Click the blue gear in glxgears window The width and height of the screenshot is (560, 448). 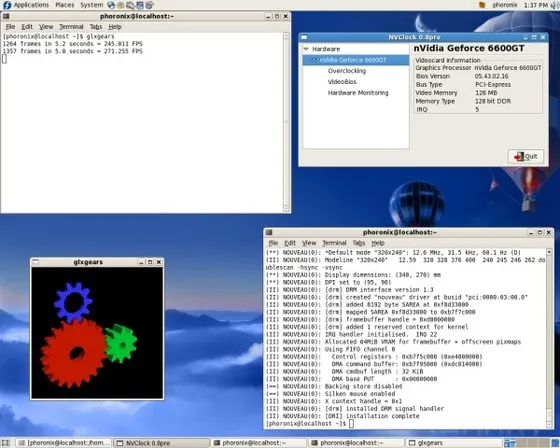(x=73, y=302)
